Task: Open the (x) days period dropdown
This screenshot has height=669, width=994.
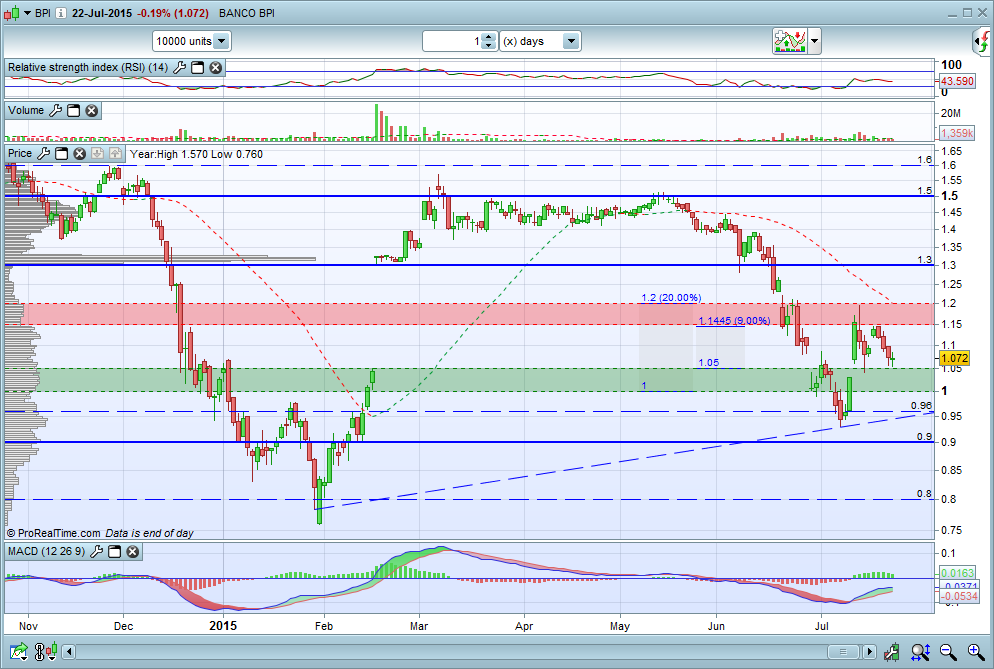Action: 540,41
